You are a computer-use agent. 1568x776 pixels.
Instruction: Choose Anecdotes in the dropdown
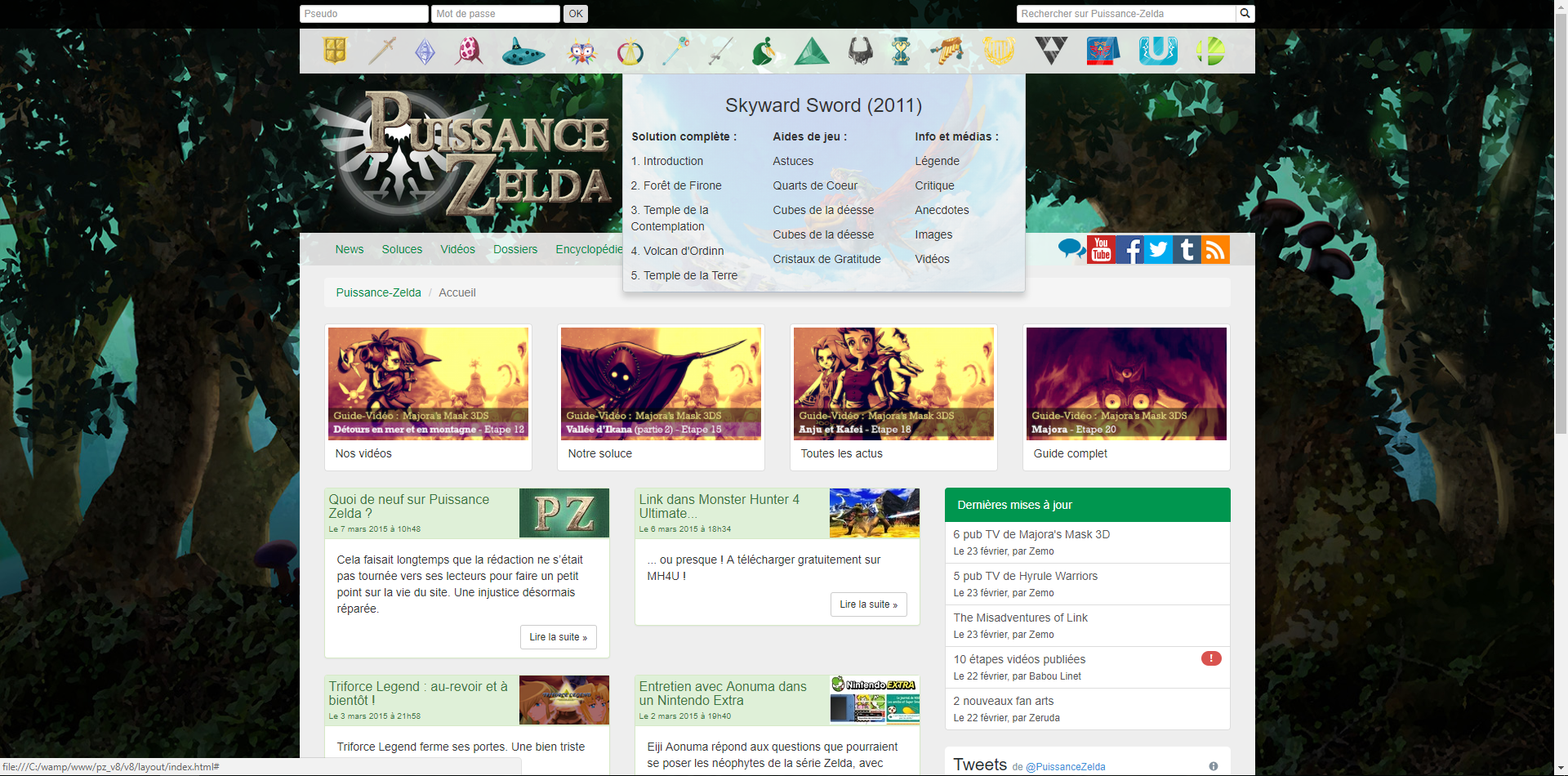pos(942,210)
